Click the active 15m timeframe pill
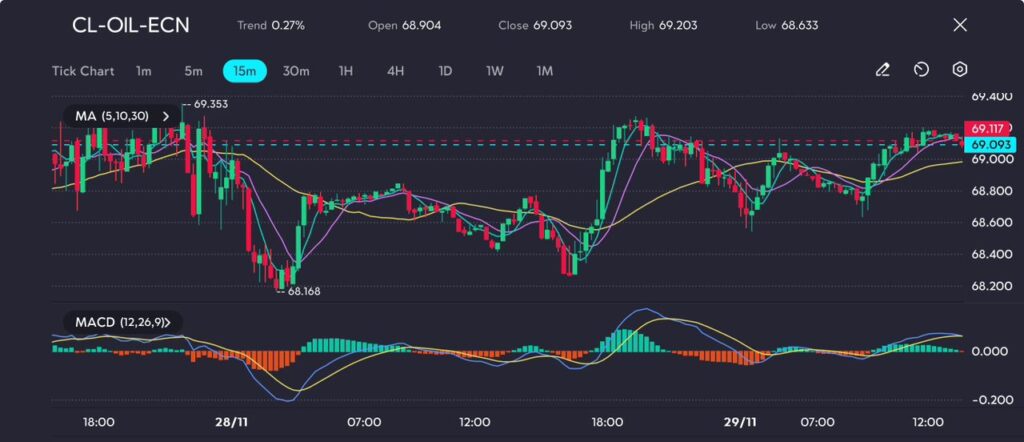The image size is (1024, 442). pos(244,71)
